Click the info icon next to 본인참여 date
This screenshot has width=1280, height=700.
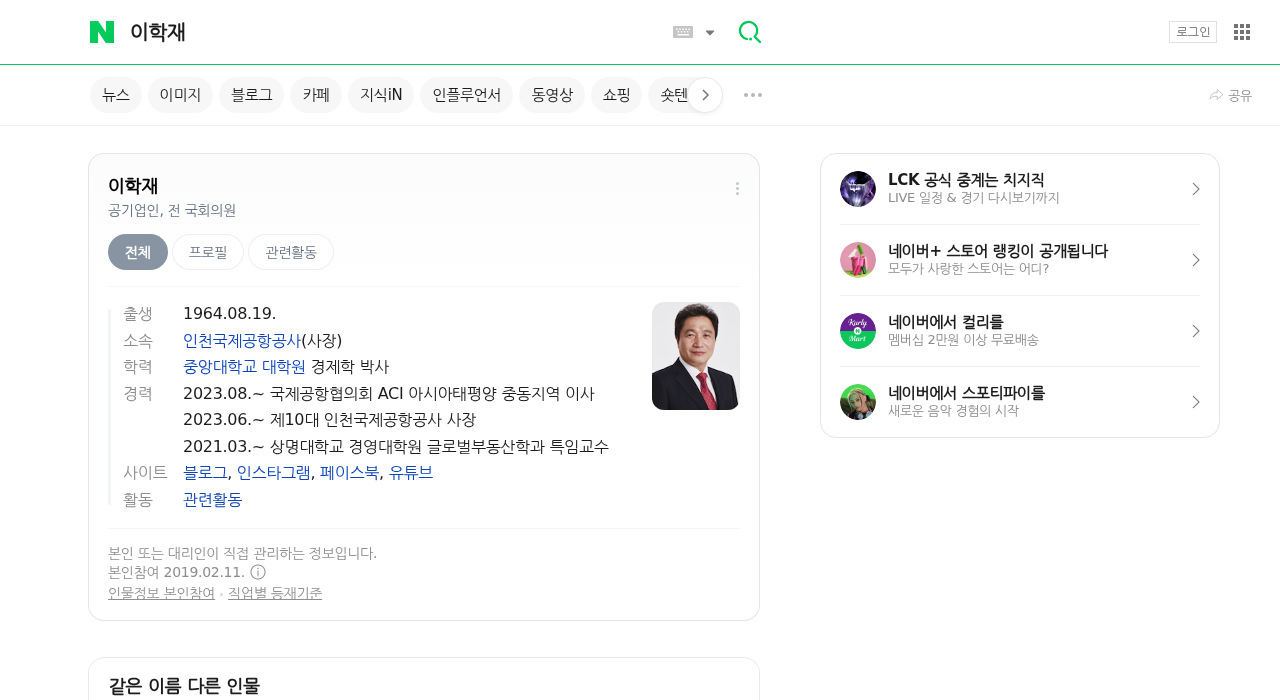click(258, 571)
